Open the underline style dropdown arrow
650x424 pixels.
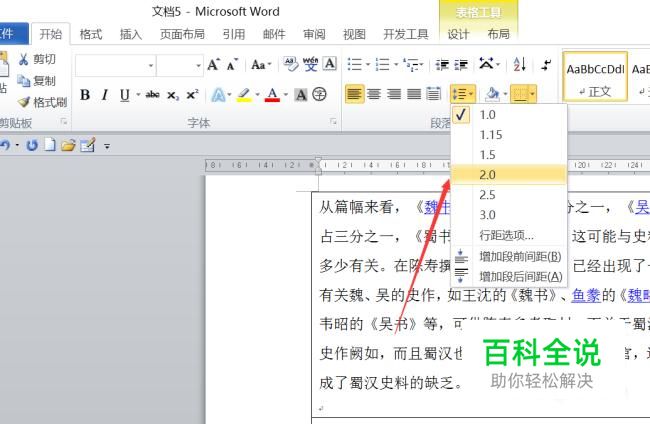tap(138, 95)
